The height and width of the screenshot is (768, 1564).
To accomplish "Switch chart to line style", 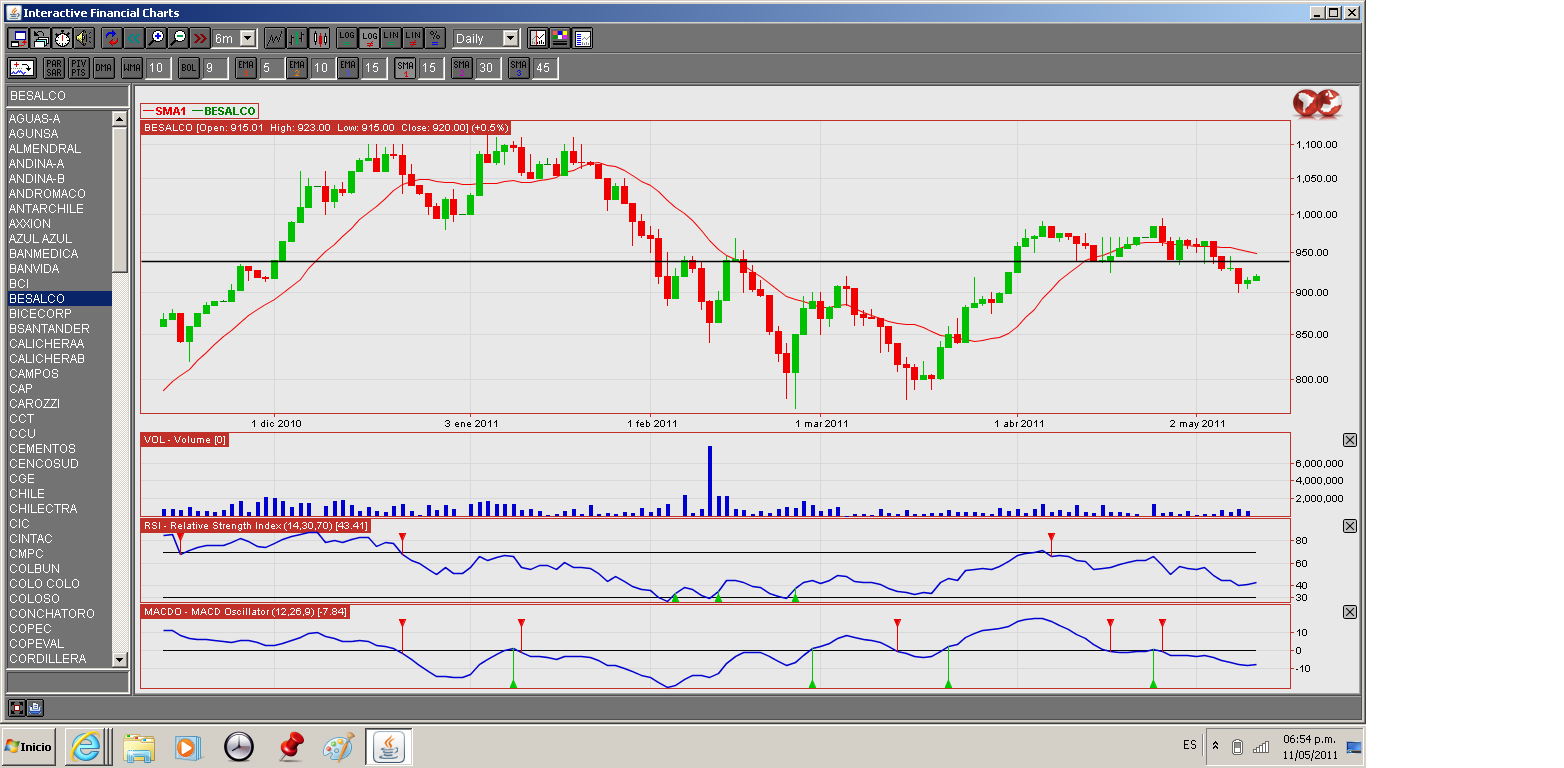I will point(274,38).
